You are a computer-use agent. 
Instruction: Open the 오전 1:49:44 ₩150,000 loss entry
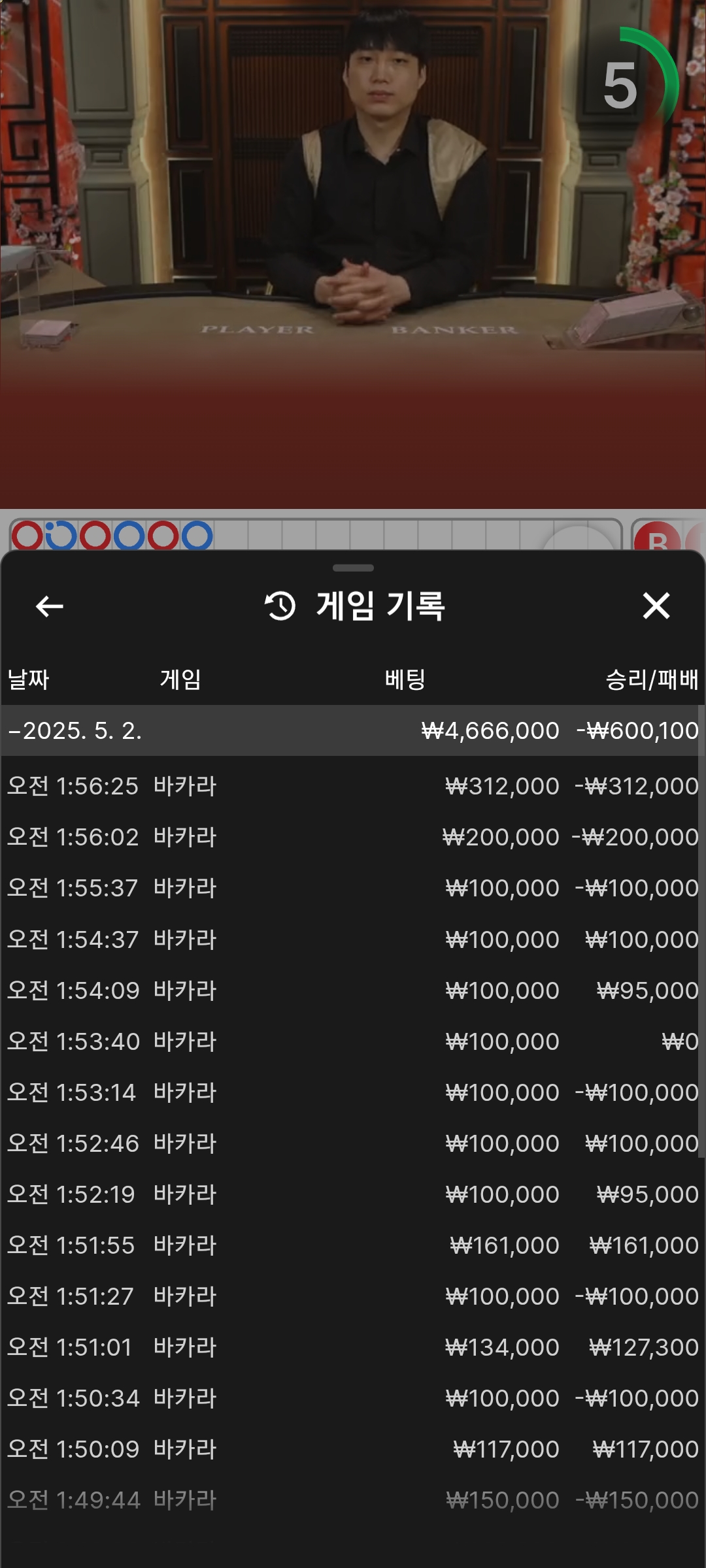(353, 1500)
